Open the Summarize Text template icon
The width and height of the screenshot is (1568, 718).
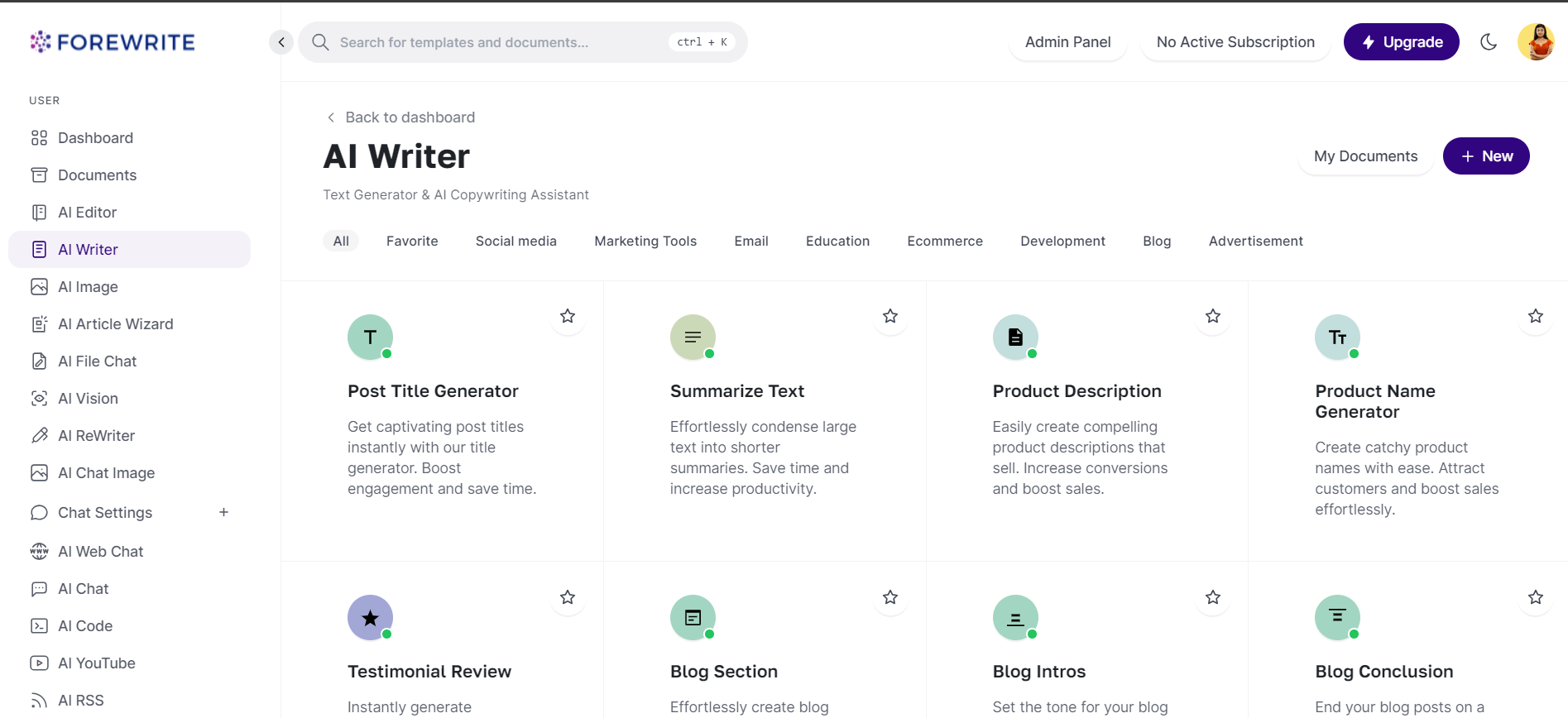[693, 337]
